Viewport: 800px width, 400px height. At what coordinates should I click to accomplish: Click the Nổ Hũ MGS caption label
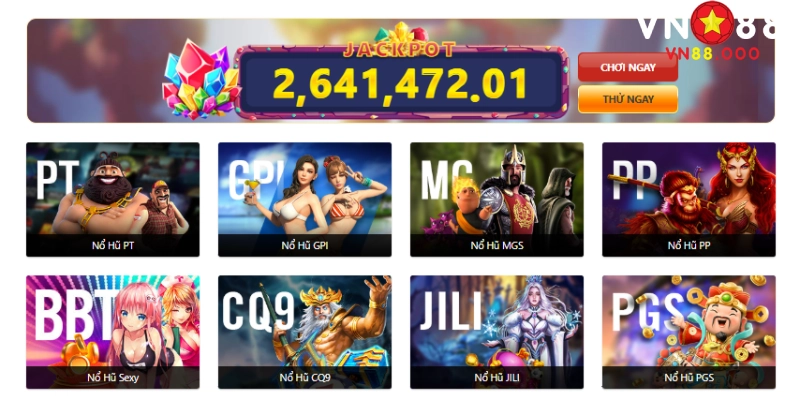coord(496,245)
